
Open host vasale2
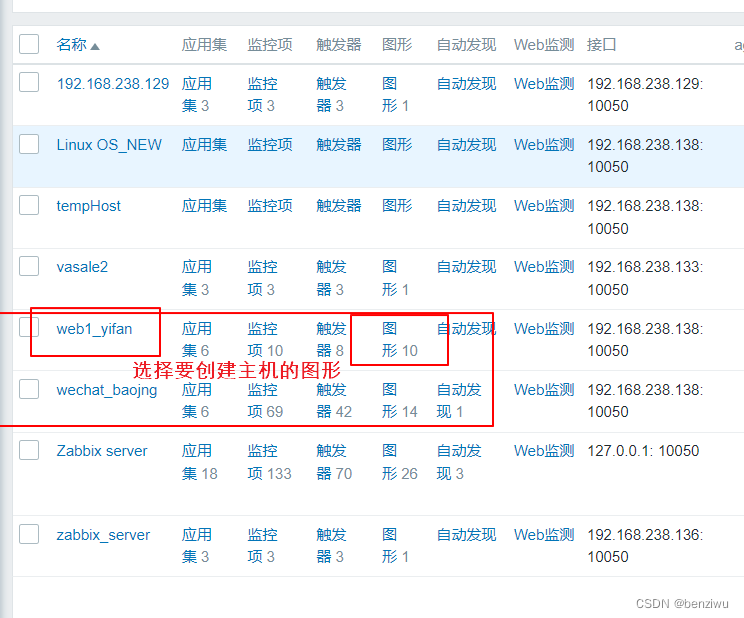82,267
